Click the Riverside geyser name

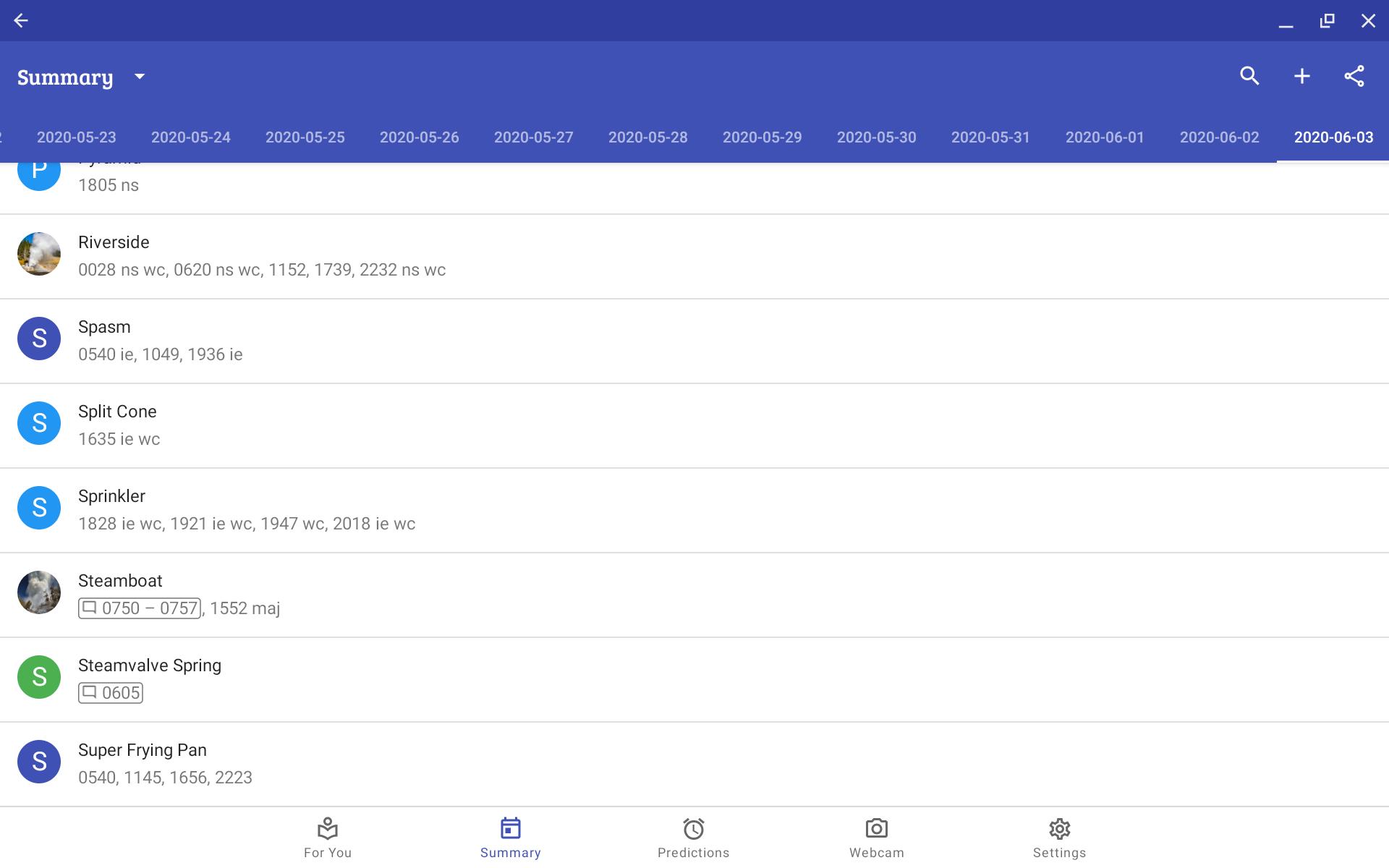coord(114,242)
